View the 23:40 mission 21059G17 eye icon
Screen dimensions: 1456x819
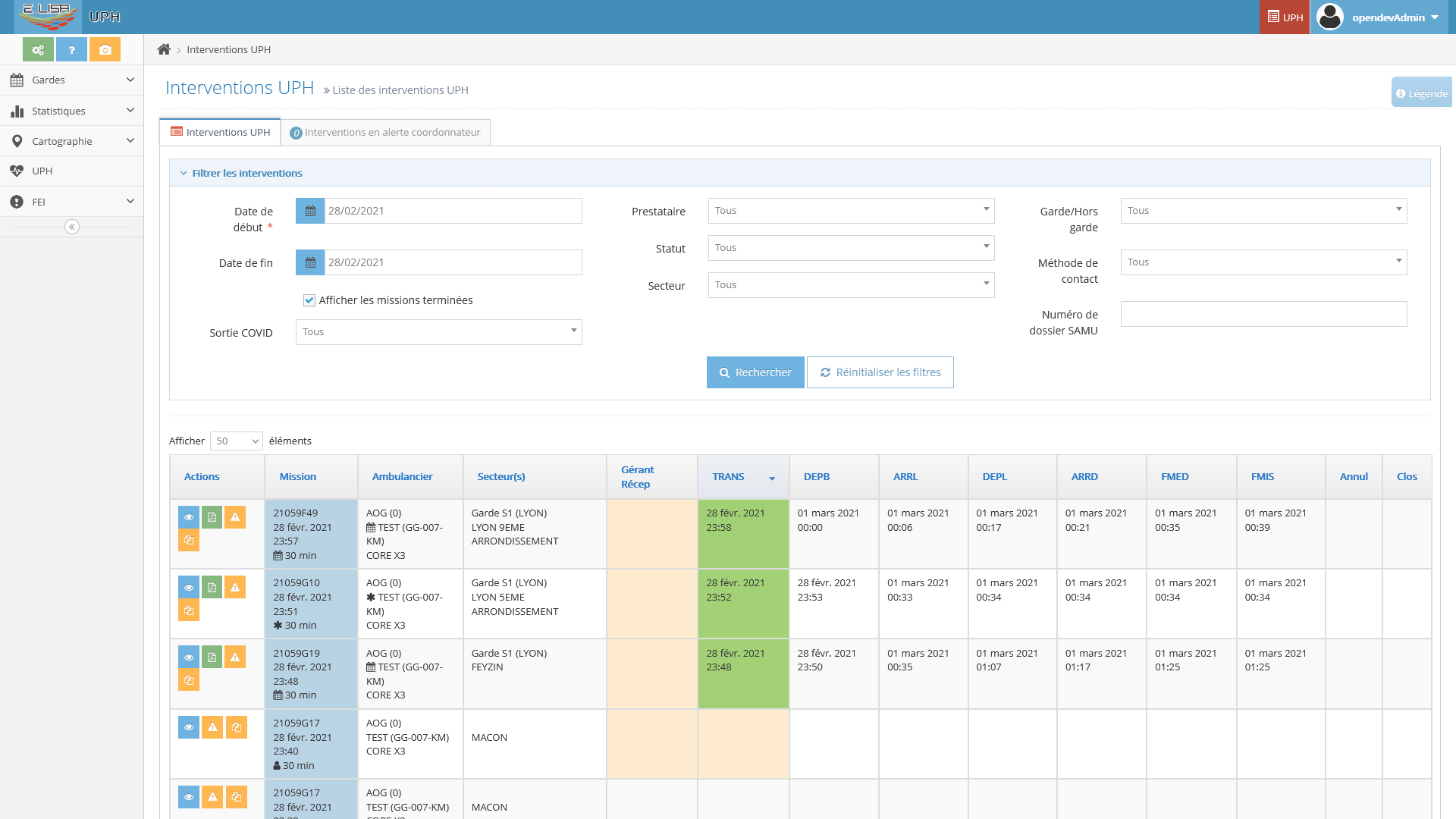189,727
